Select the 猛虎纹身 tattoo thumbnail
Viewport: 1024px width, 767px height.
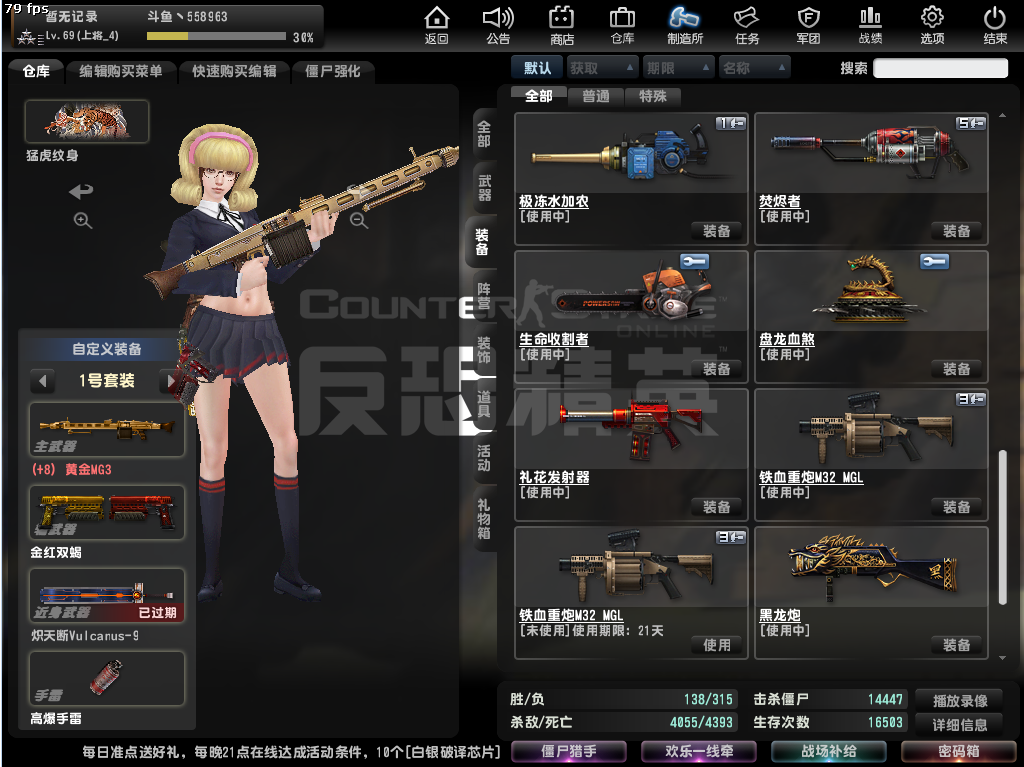point(87,122)
